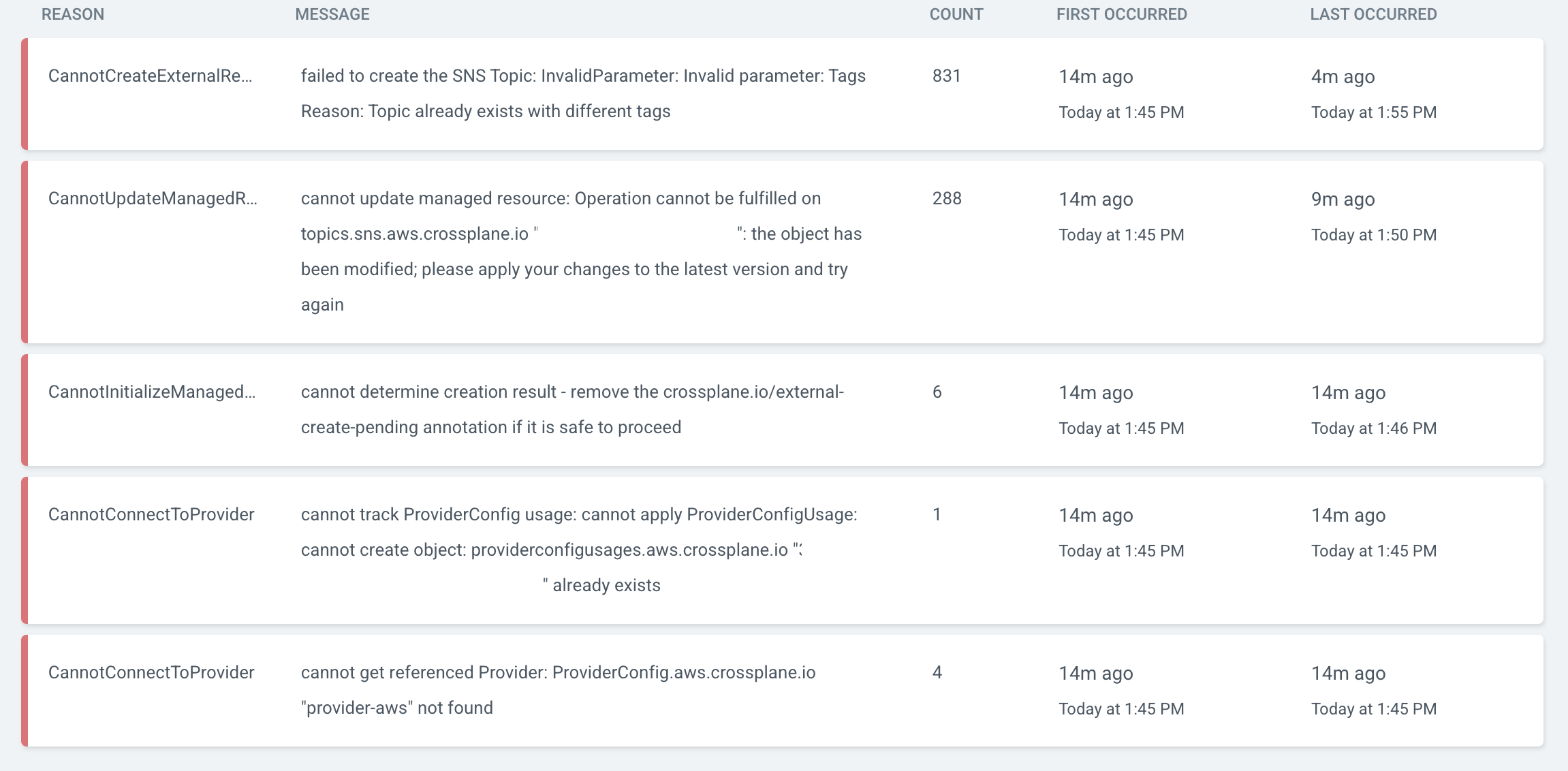
Task: Click the count value 288
Action: point(947,199)
